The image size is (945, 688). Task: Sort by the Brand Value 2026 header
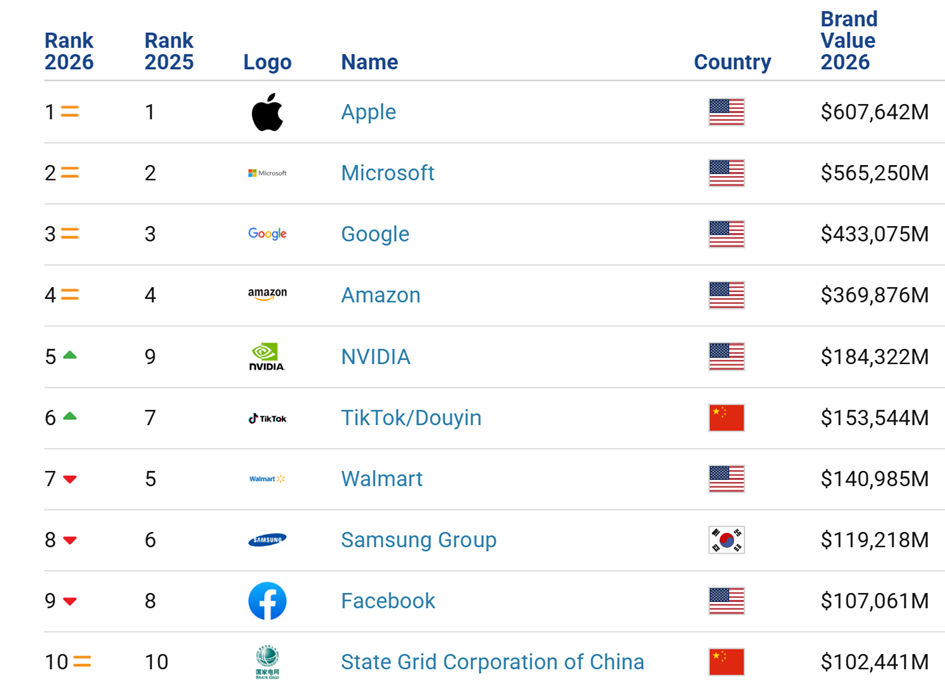(848, 41)
